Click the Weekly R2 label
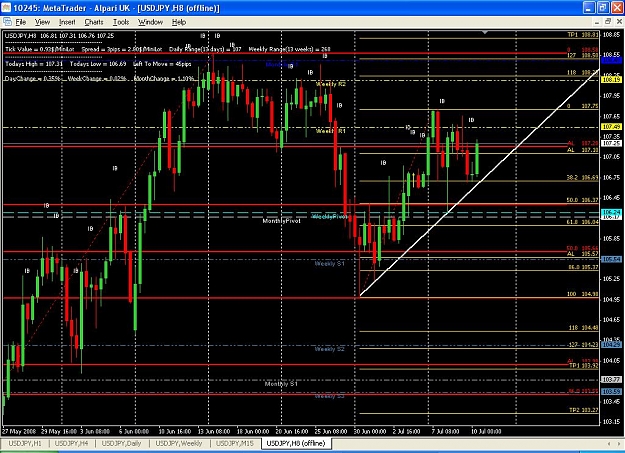The image size is (625, 453). point(331,84)
